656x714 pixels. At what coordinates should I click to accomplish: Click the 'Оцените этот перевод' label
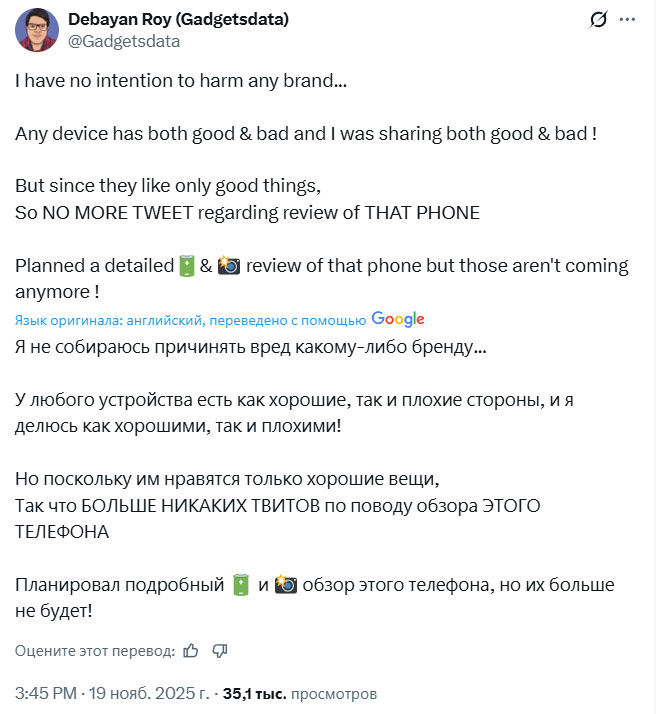click(95, 651)
